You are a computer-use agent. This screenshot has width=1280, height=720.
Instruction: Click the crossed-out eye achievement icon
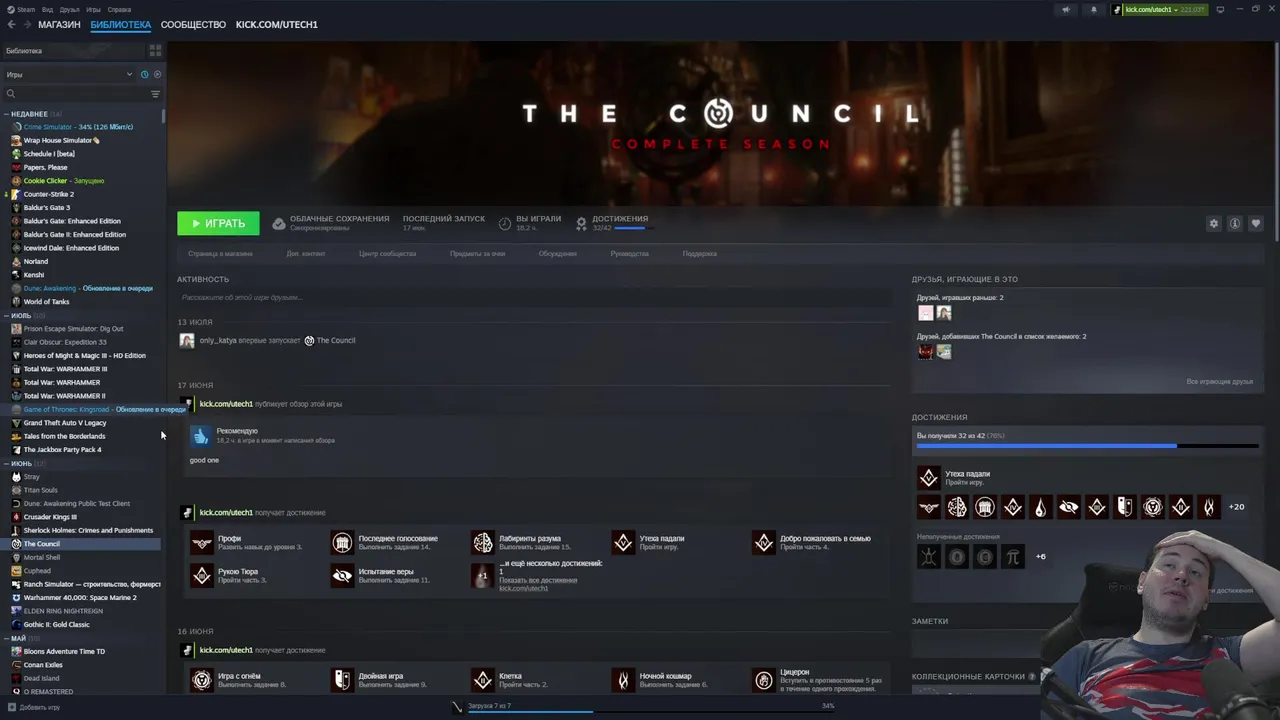tap(1069, 507)
